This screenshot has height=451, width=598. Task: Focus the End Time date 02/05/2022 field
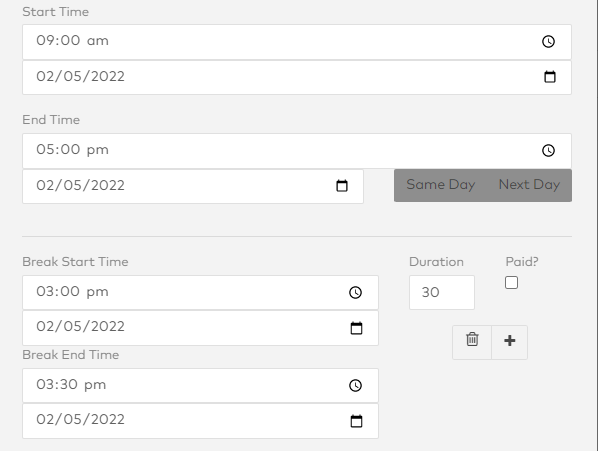click(x=193, y=186)
